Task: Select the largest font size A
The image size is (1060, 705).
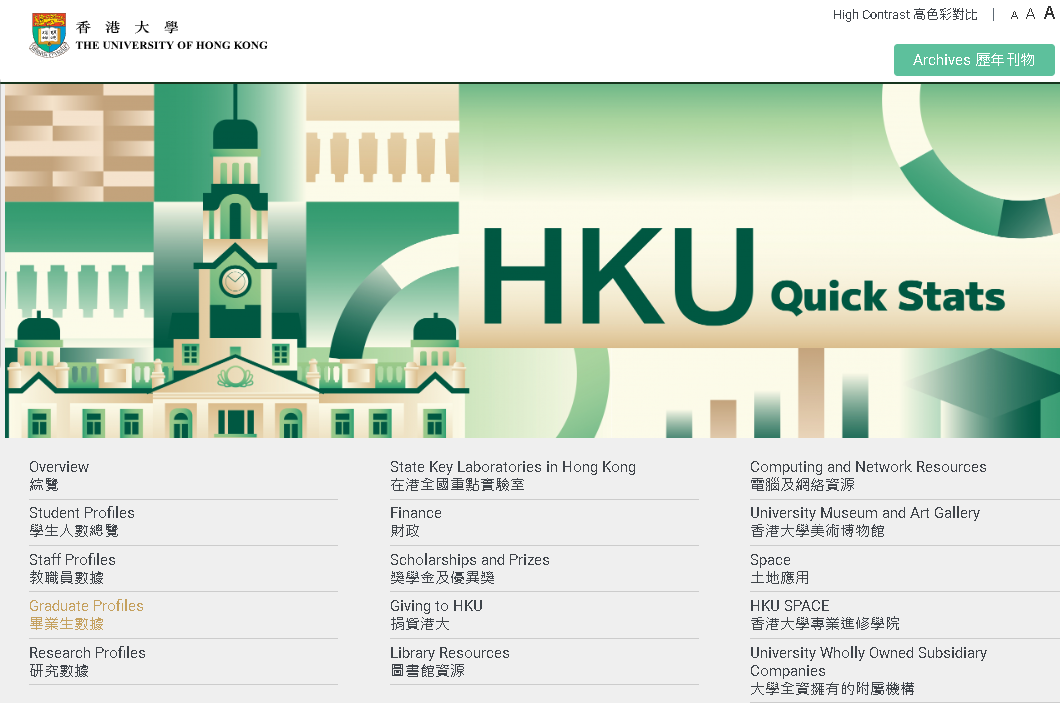Action: (x=1049, y=13)
